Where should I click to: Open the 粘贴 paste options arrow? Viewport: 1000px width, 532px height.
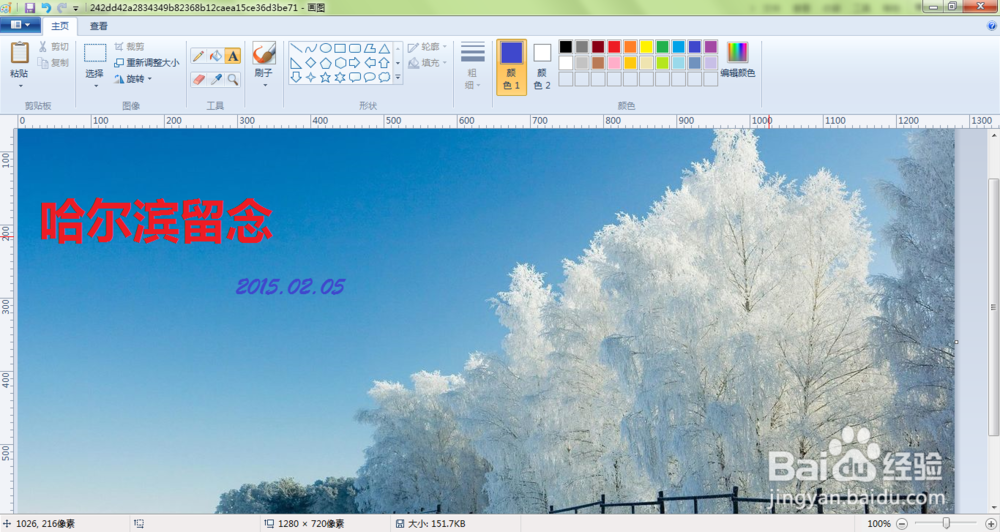(20, 86)
